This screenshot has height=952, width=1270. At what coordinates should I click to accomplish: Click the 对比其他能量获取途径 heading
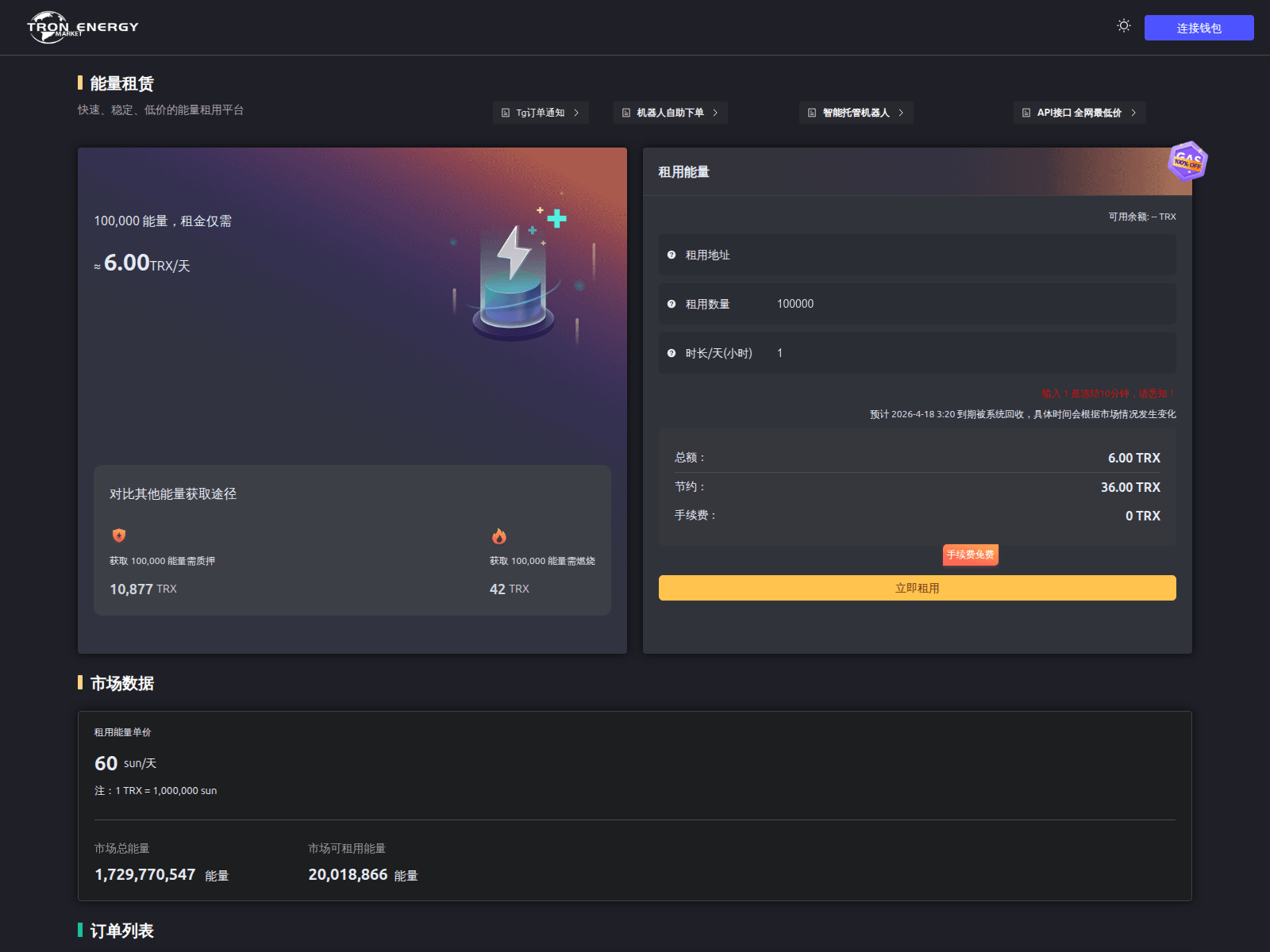pos(173,493)
